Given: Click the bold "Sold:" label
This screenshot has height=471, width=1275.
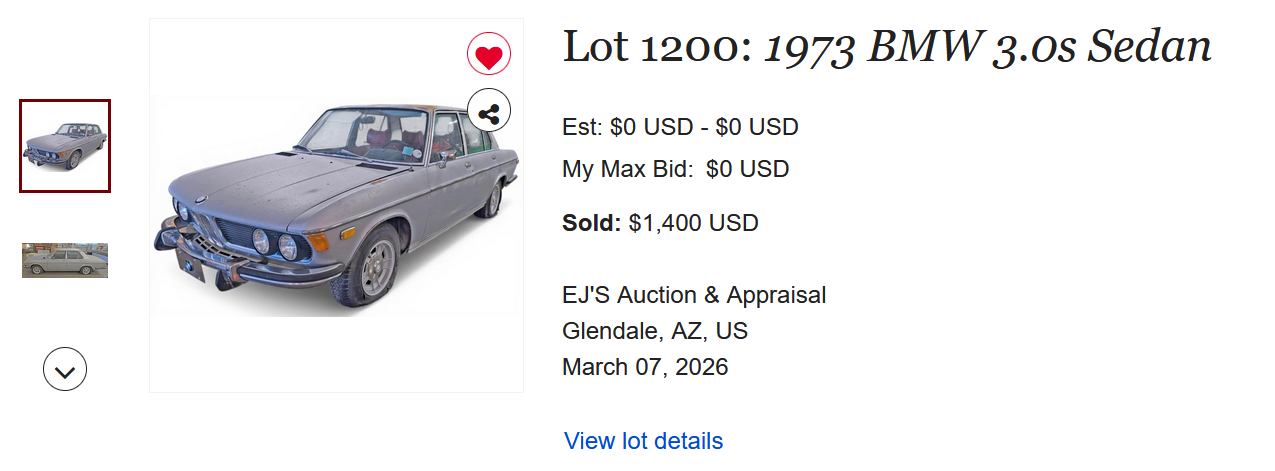Looking at the screenshot, I should tap(592, 223).
